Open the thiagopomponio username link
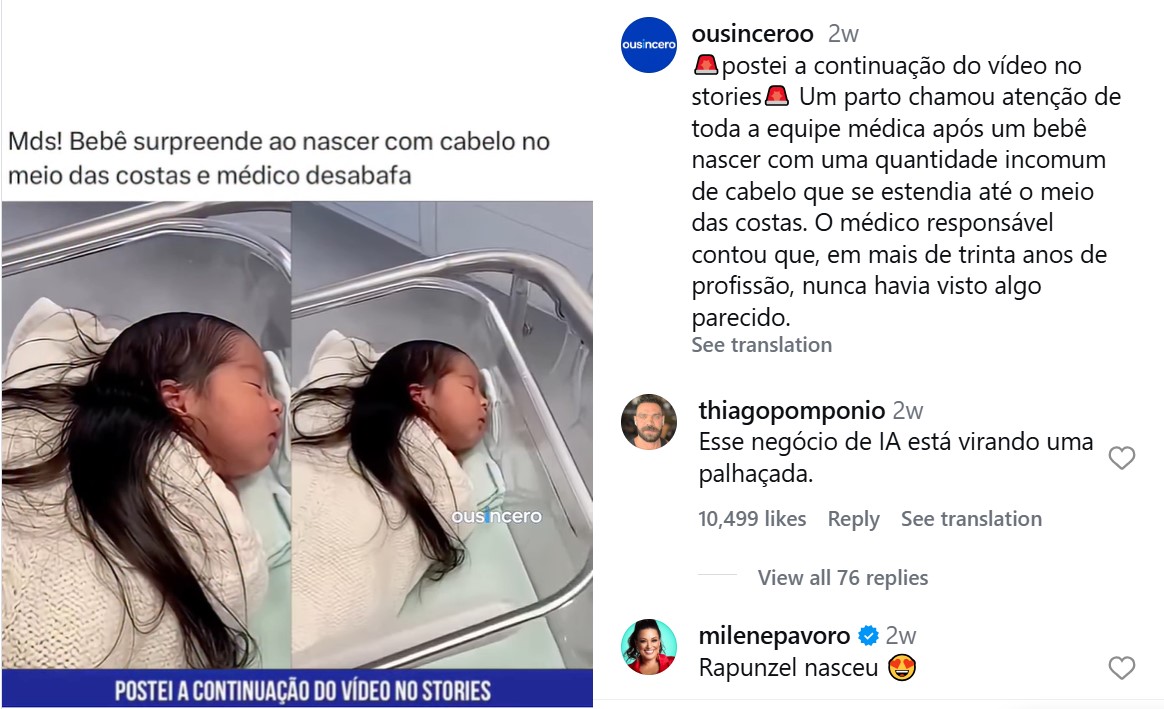Screen dimensions: 1164x709 791,411
